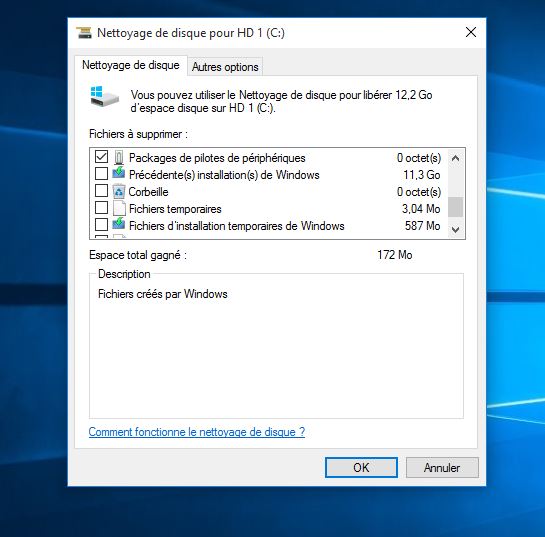This screenshot has width=545, height=537.
Task: Check Fichiers d'installation temporaires de Windows
Action: click(101, 225)
